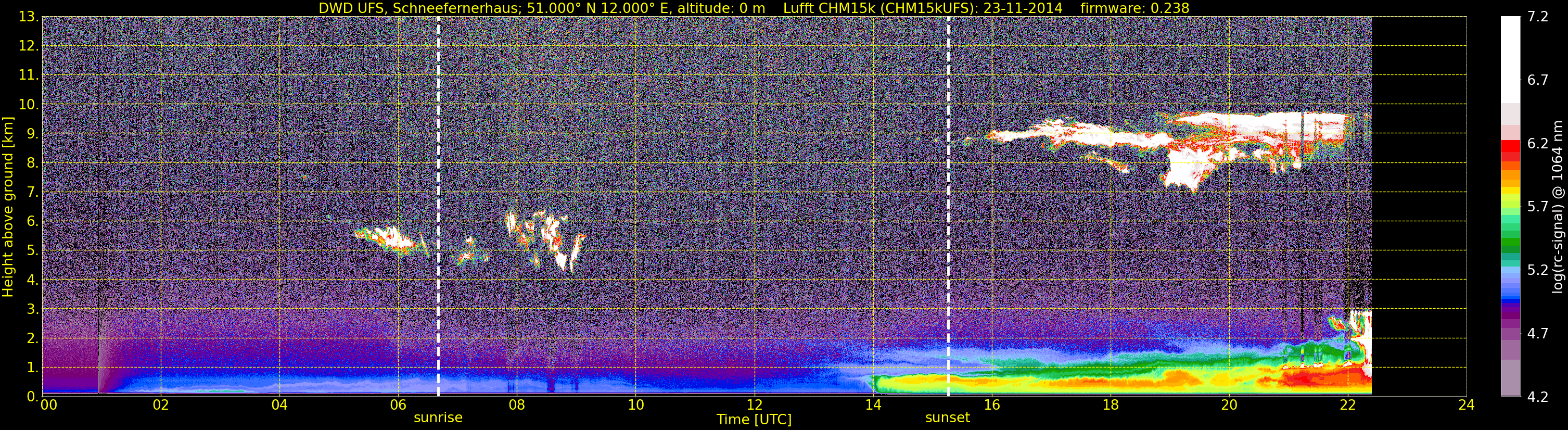
Task: Click the y-axis tick label 1
Action: point(32,367)
